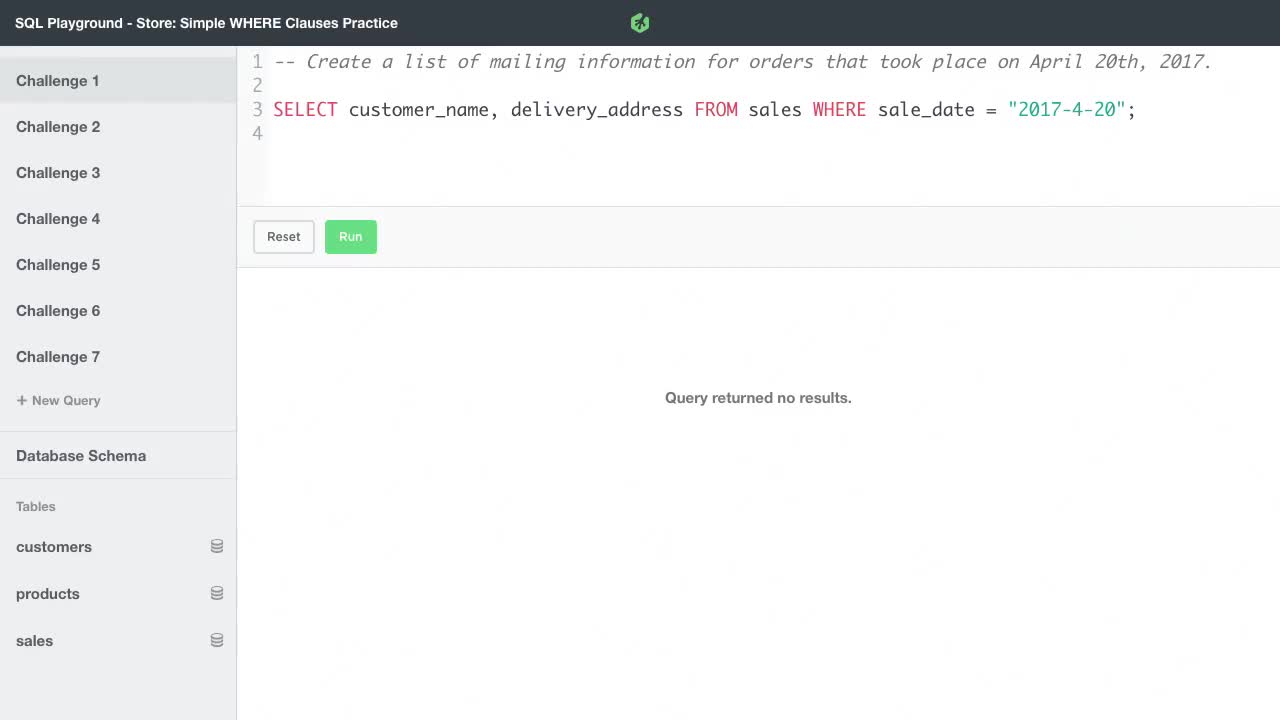Select Challenge 1 in the sidebar
Viewport: 1280px width, 720px height.
point(57,81)
